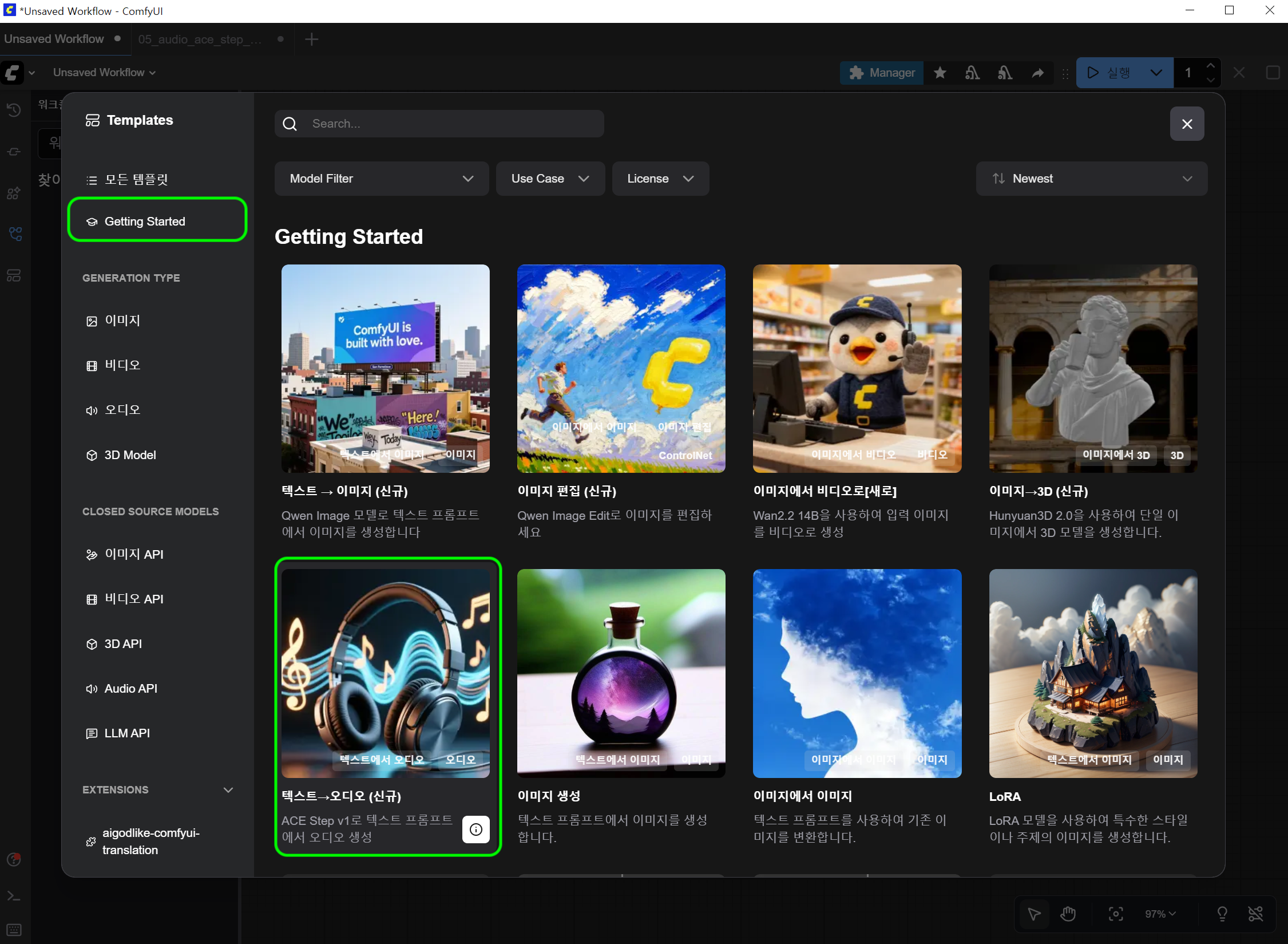
Task: Click the 실행 run button
Action: point(1110,73)
